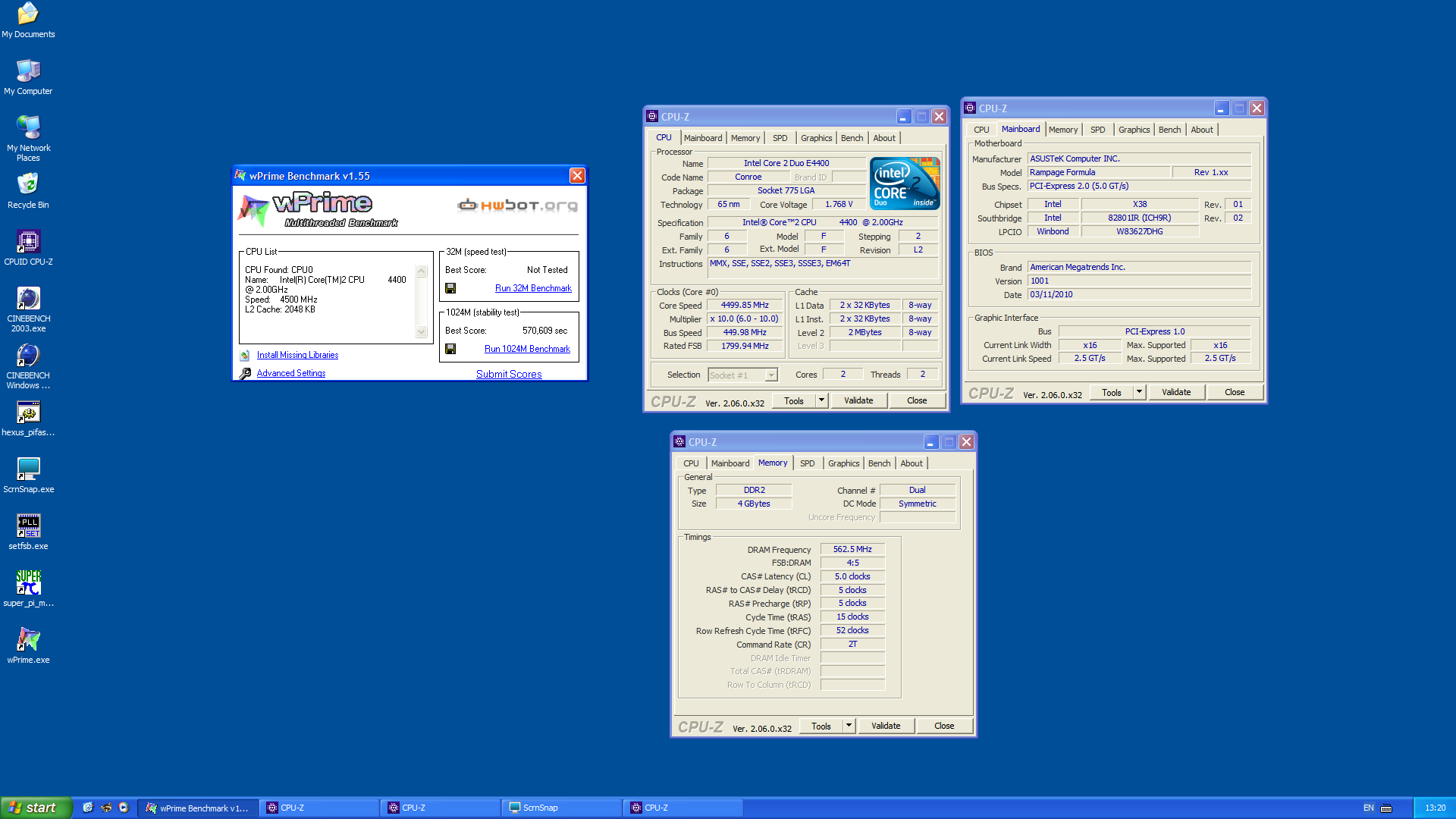Open About tab in Memory window
Viewport: 1456px width, 819px height.
(912, 463)
